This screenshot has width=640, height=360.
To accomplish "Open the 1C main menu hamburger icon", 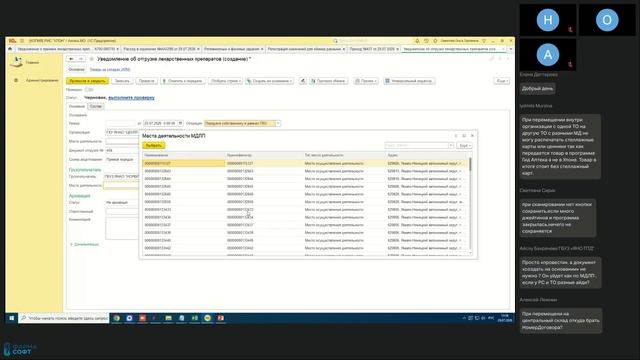I will click(x=22, y=41).
